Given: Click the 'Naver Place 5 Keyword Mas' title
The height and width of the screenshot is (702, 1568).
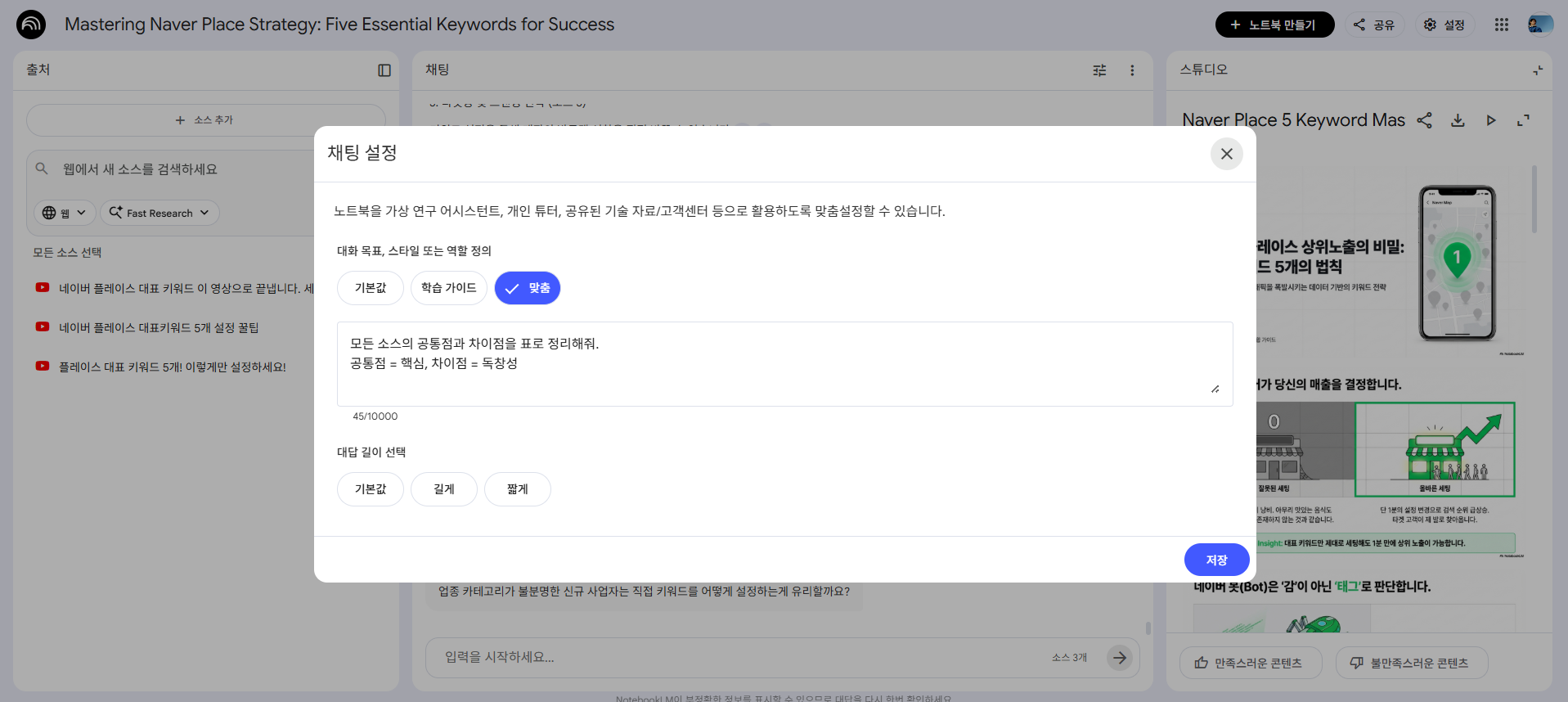Looking at the screenshot, I should tap(1293, 120).
